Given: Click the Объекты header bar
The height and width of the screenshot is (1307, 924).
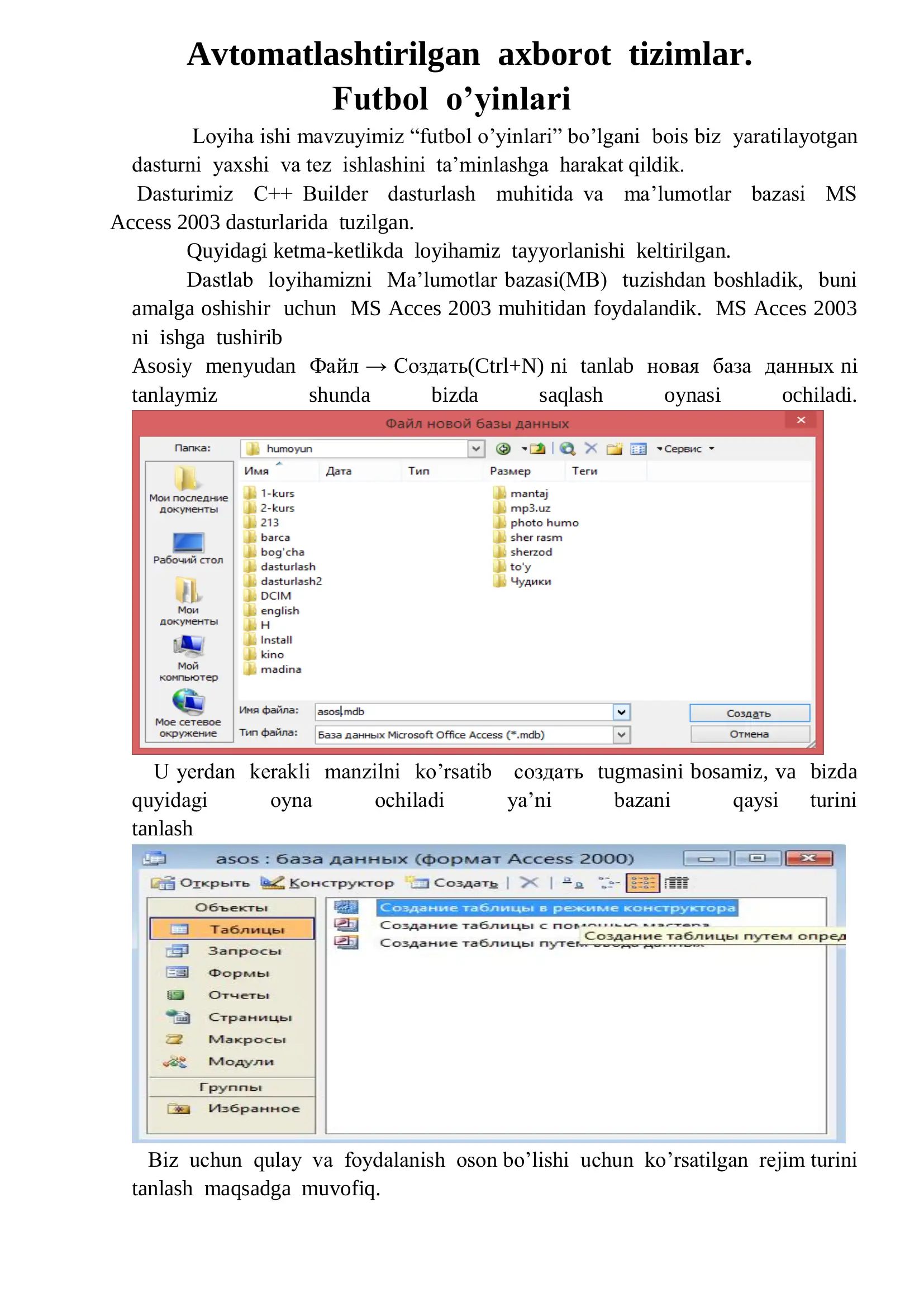Looking at the screenshot, I should (x=232, y=907).
